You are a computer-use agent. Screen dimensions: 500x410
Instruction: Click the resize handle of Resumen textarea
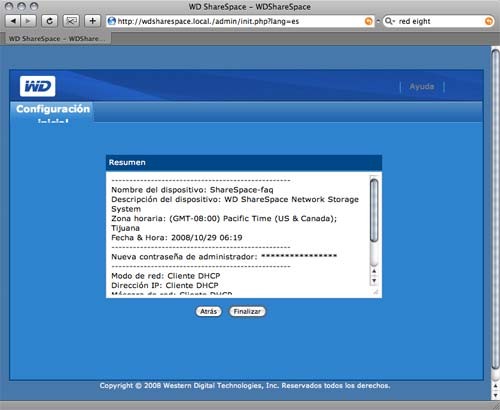point(376,292)
